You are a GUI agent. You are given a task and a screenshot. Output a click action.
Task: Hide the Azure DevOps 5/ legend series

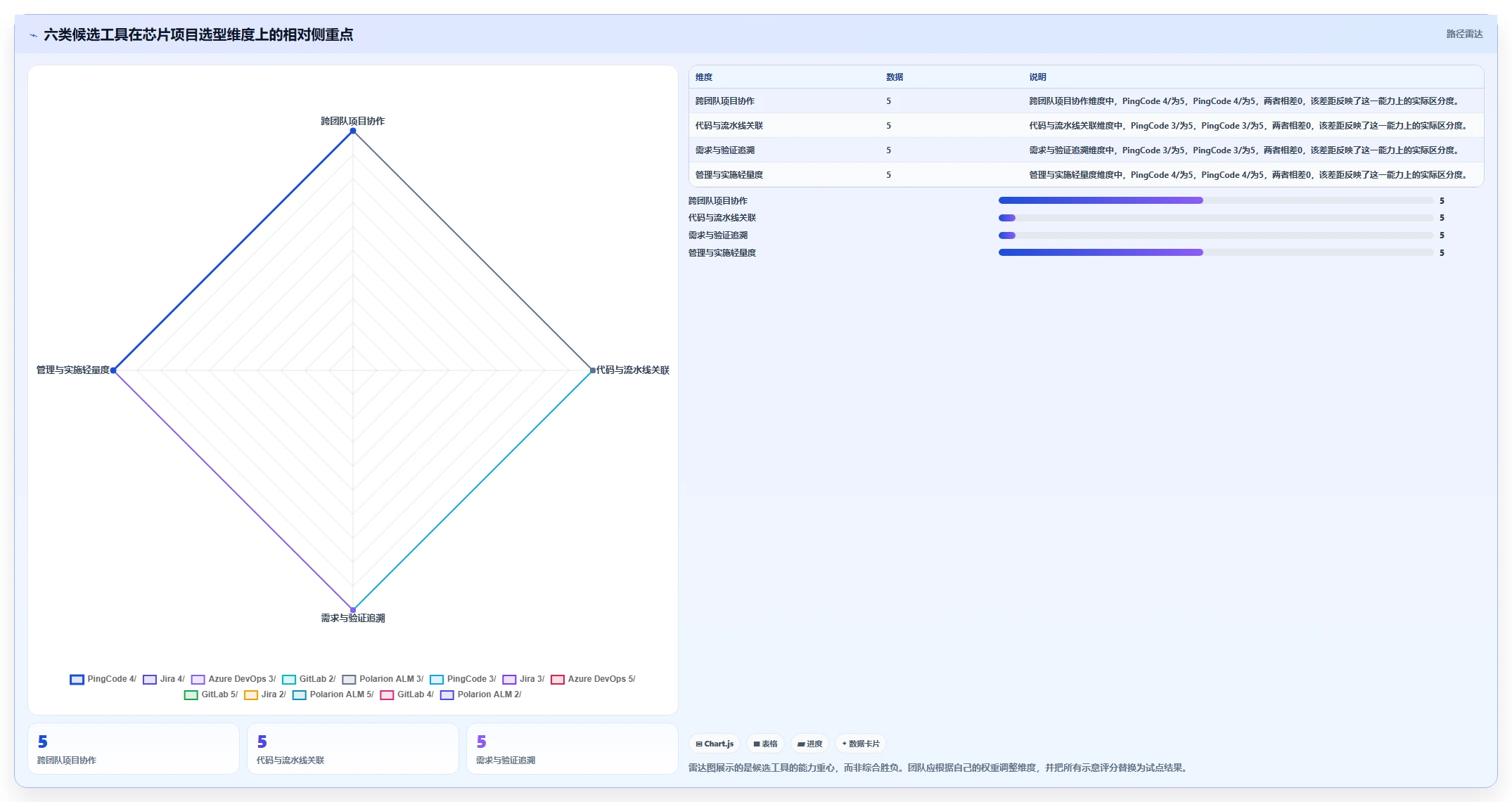click(593, 679)
